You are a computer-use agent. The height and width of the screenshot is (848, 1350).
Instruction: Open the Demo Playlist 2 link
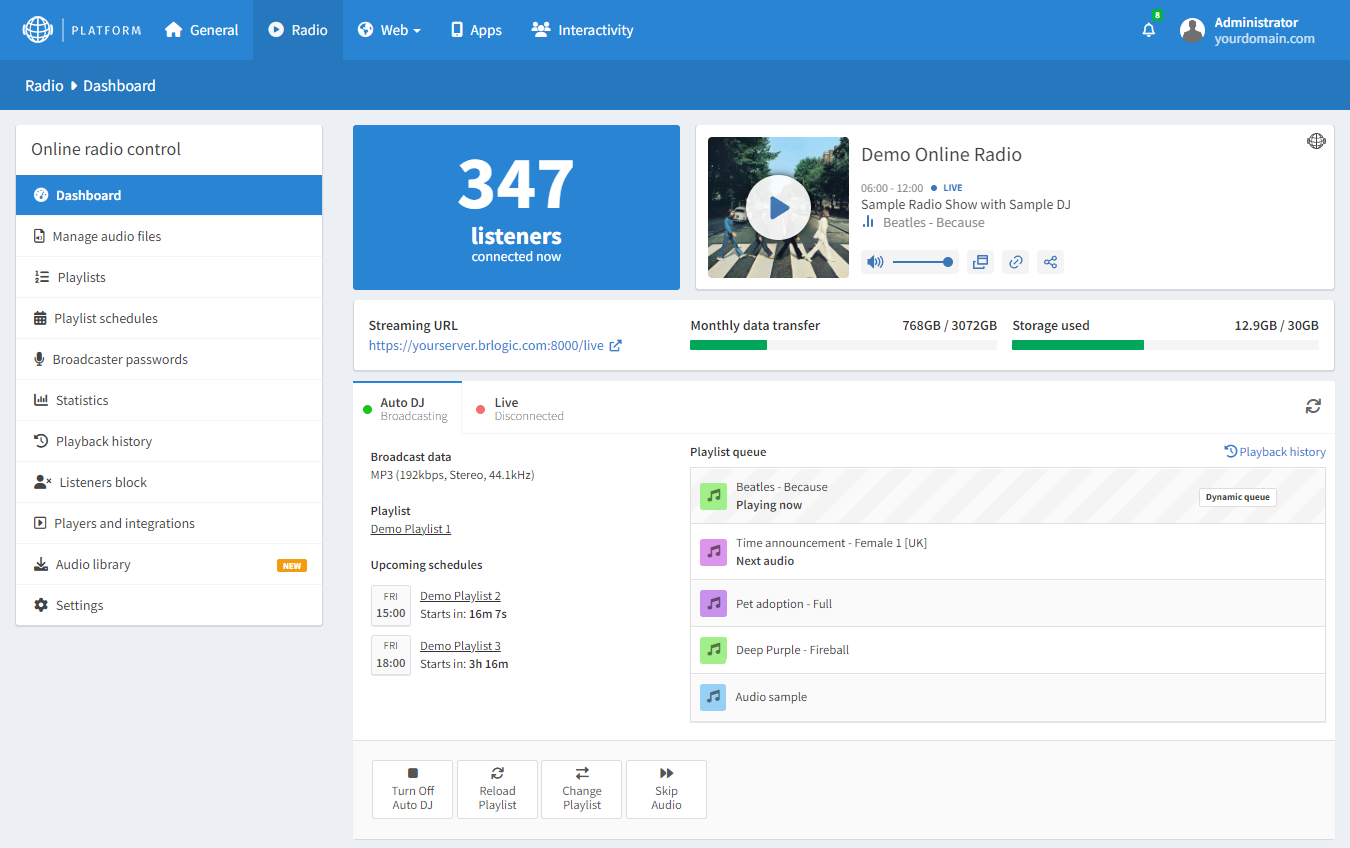[460, 596]
